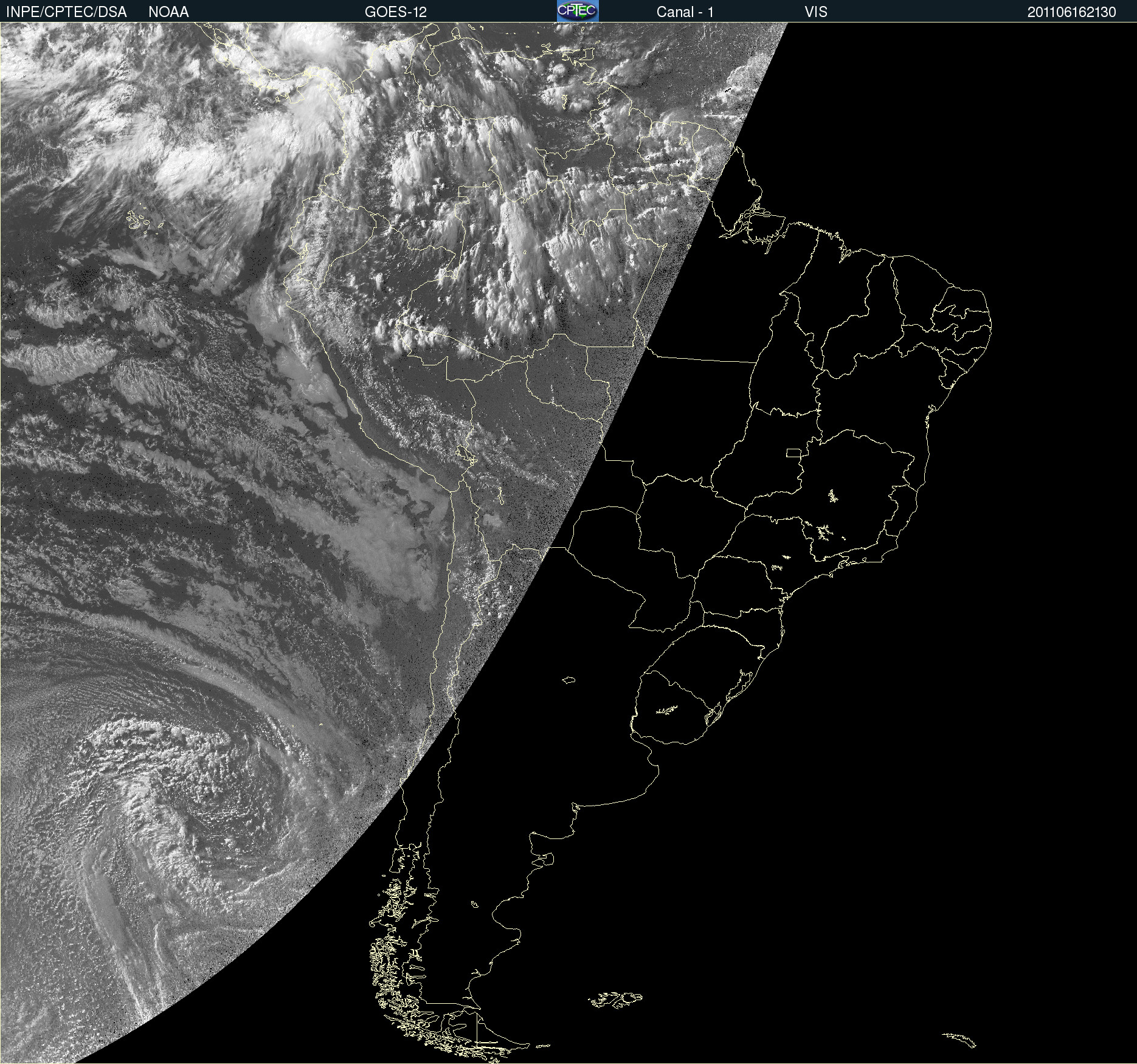This screenshot has height=1064, width=1137.
Task: Click the CPTEC logo in header
Action: tap(578, 11)
